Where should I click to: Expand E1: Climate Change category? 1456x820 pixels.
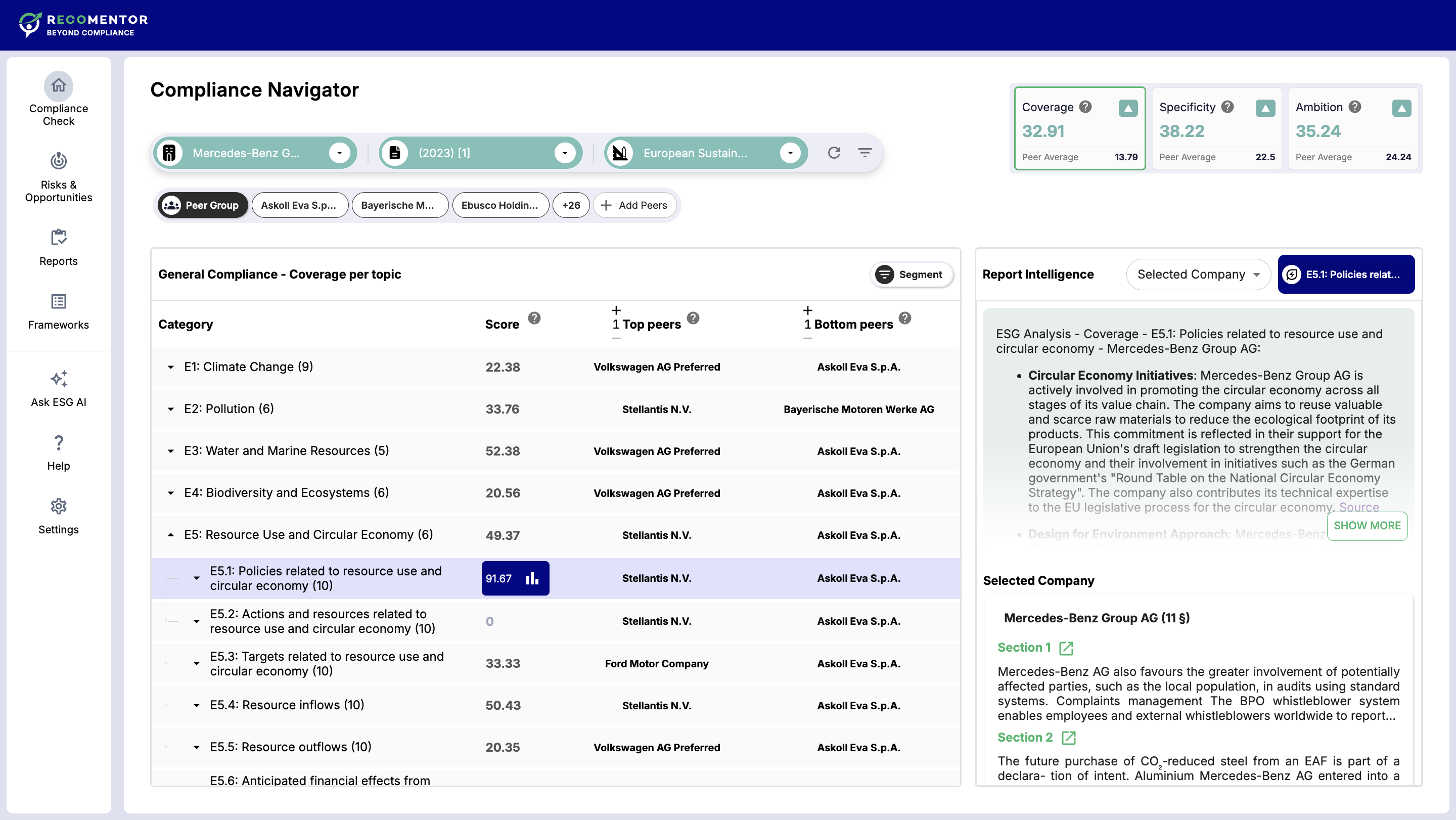pos(171,368)
